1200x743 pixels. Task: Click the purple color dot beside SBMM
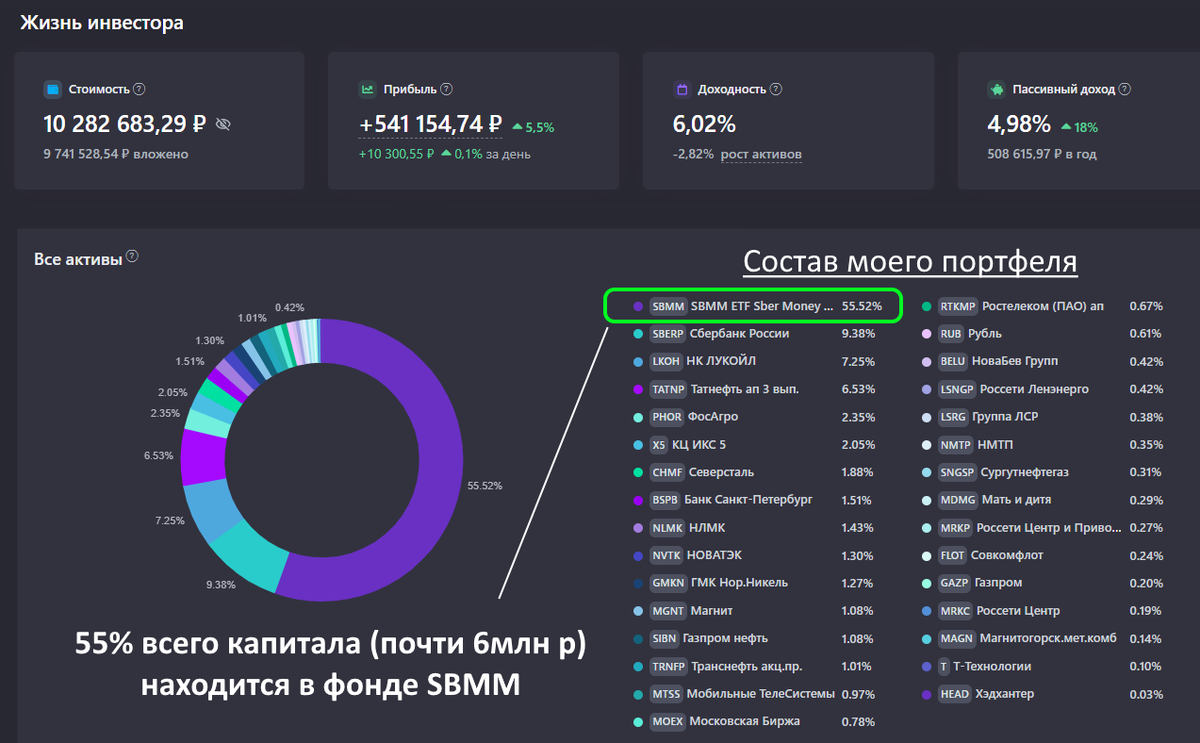pyautogui.click(x=637, y=306)
